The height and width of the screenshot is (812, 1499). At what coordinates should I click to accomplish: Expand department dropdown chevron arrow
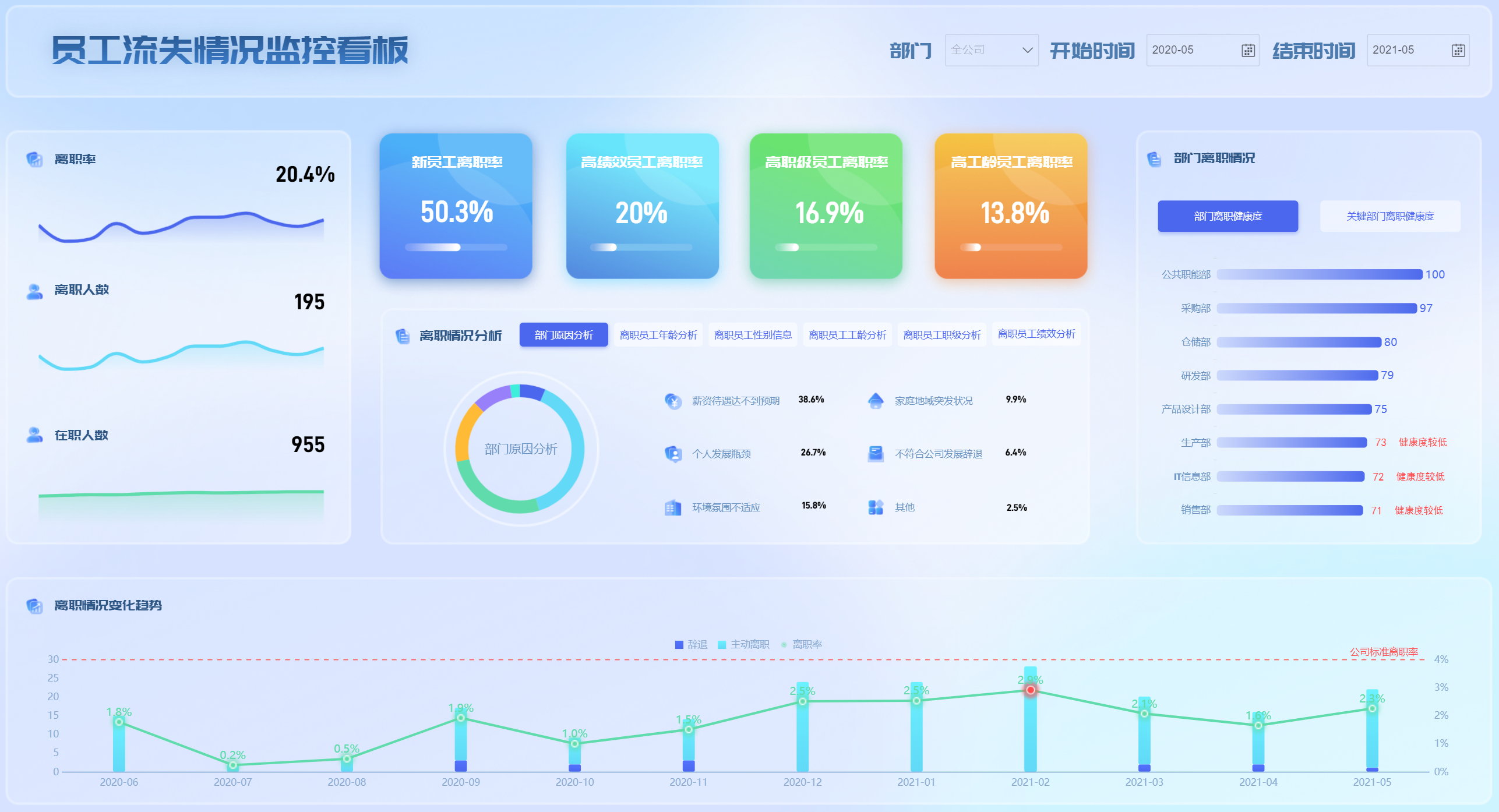(x=1027, y=50)
